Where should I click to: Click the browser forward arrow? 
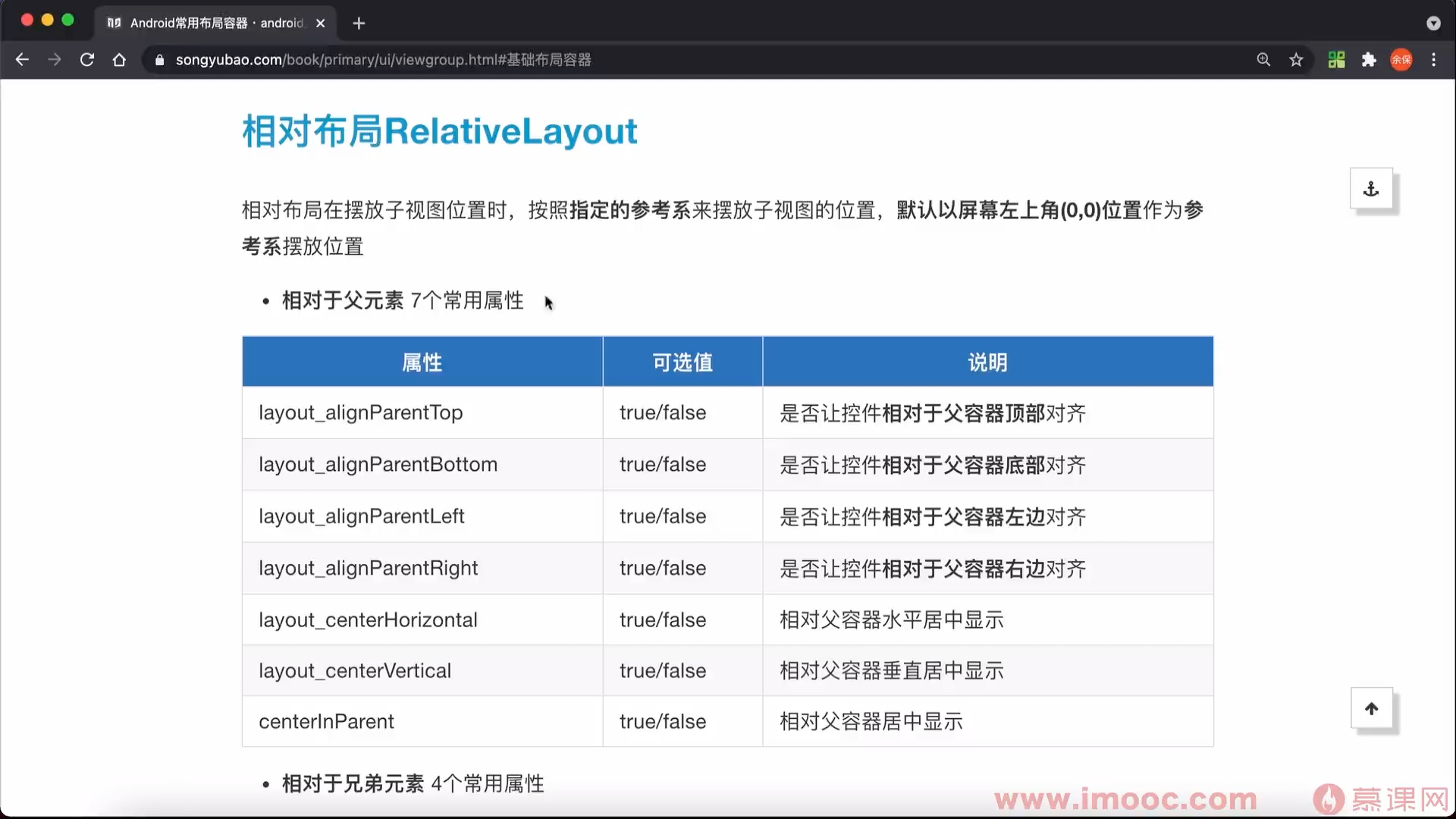(55, 59)
